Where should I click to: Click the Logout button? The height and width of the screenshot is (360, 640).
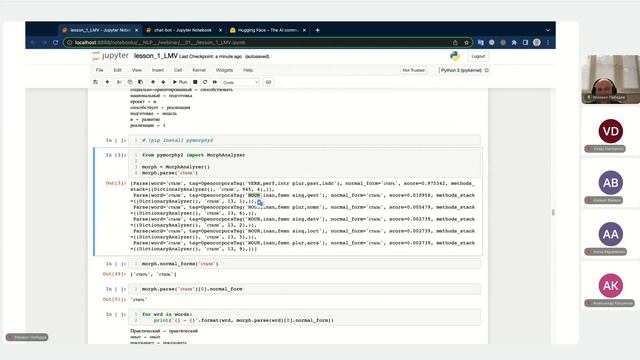tap(478, 56)
